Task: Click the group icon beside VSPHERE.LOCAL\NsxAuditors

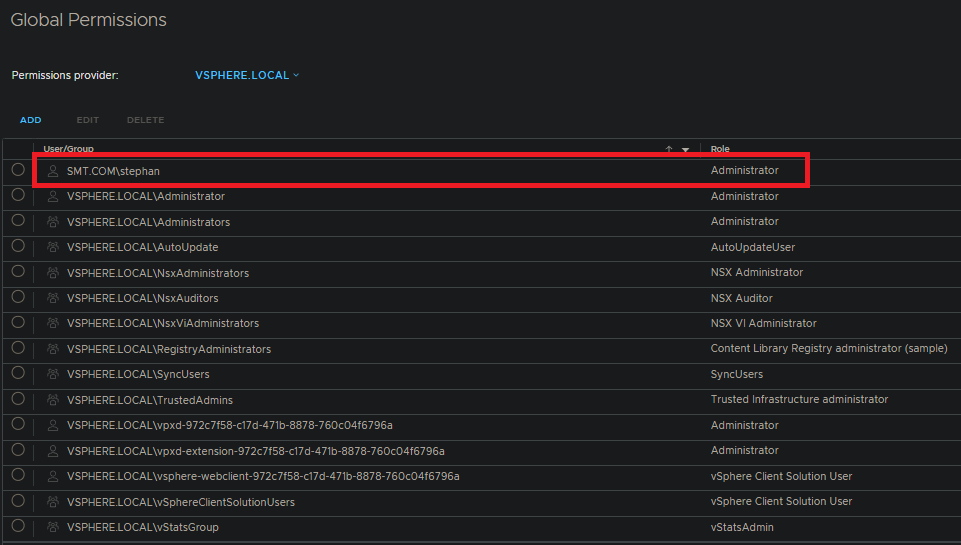Action: tap(53, 298)
